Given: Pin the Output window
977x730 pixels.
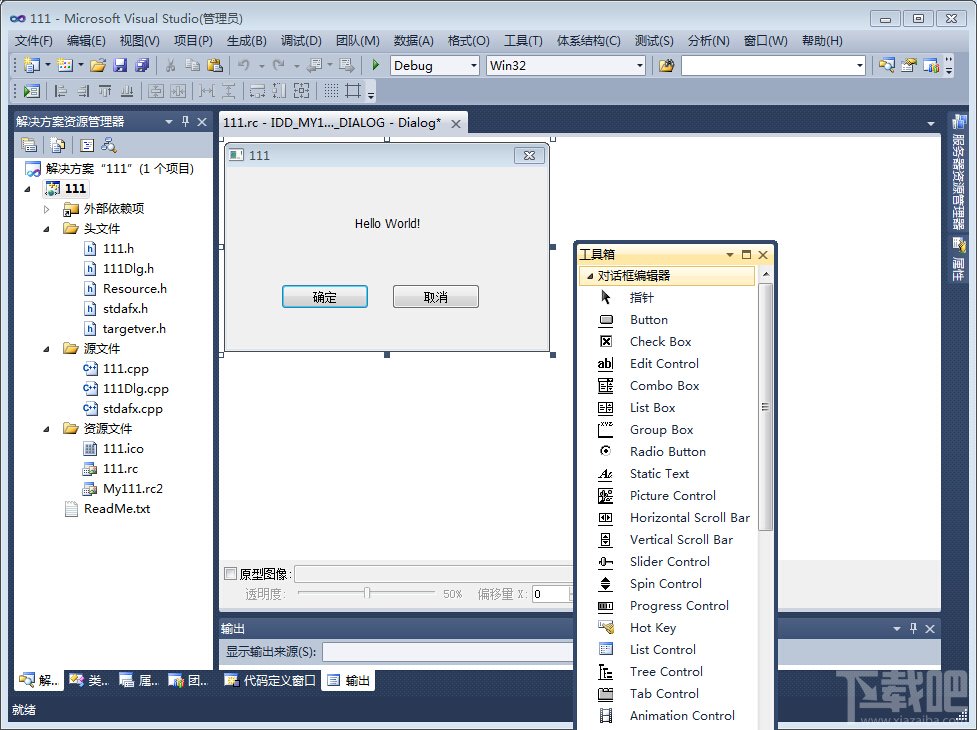Looking at the screenshot, I should coord(911,628).
